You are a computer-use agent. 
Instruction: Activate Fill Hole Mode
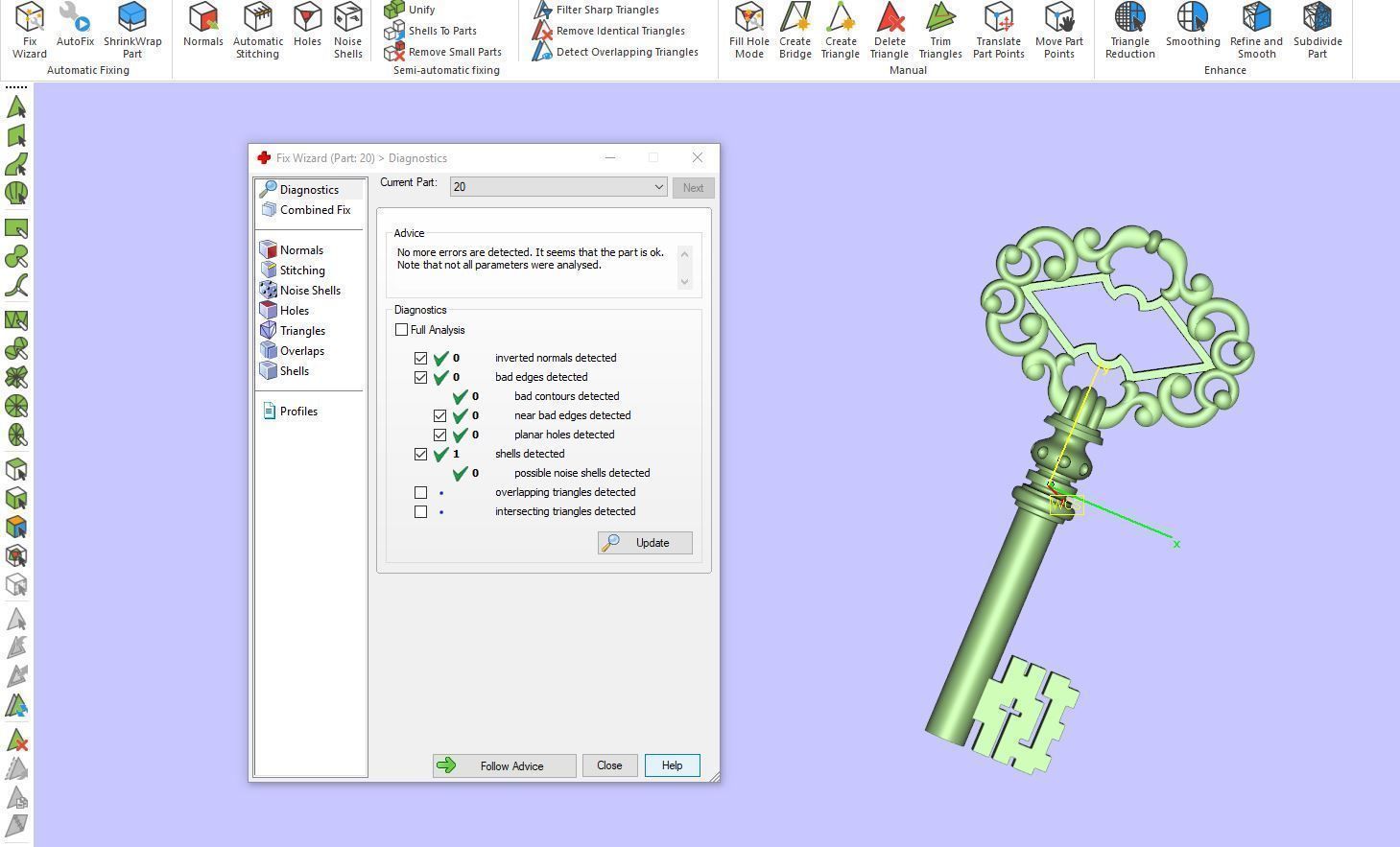748,29
